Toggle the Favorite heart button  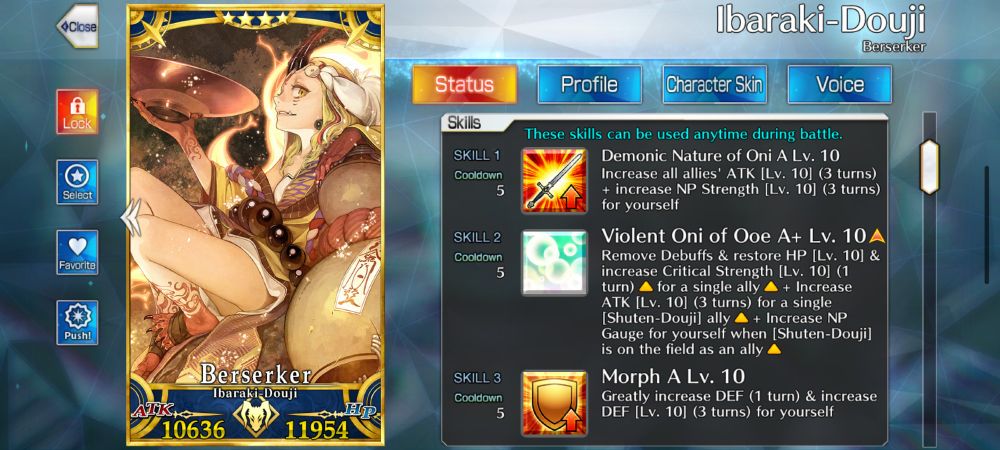pyautogui.click(x=77, y=252)
